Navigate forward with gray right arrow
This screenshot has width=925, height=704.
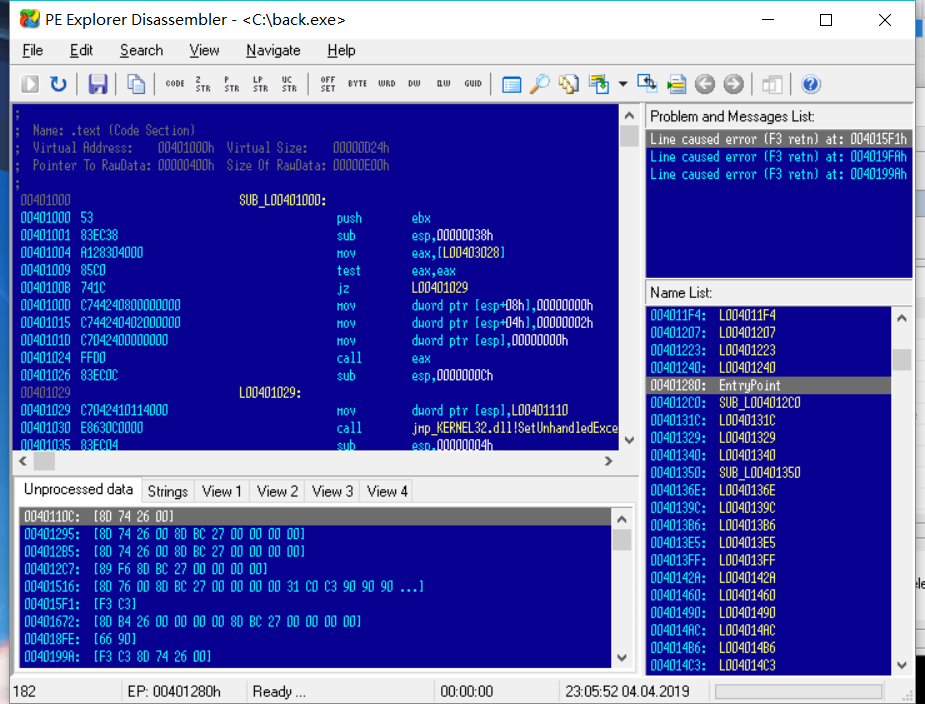733,84
